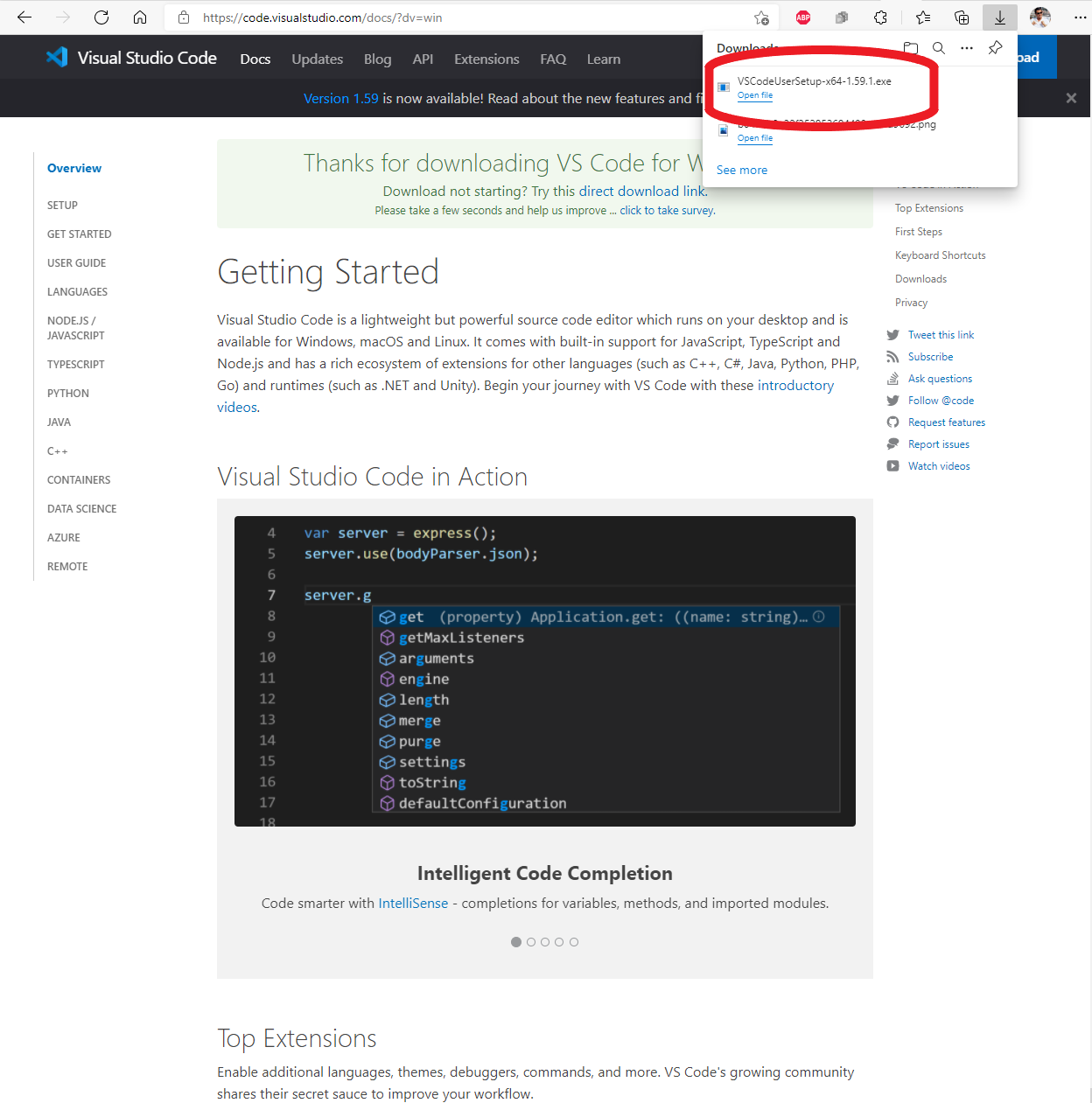This screenshot has width=1092, height=1103.
Task: Open browser Settings and more menu
Action: point(1080,17)
